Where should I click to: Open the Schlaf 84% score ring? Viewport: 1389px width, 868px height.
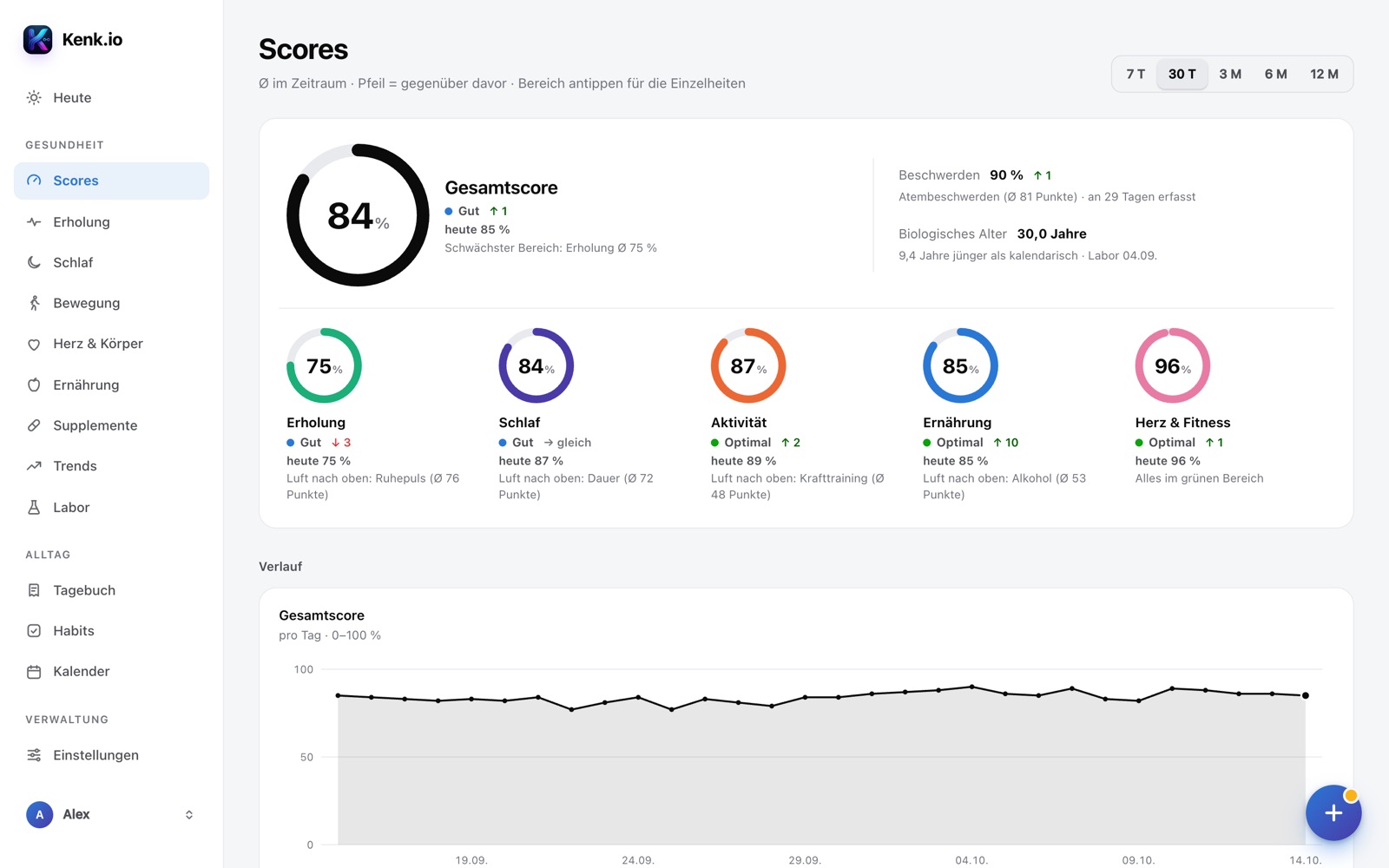coord(536,365)
